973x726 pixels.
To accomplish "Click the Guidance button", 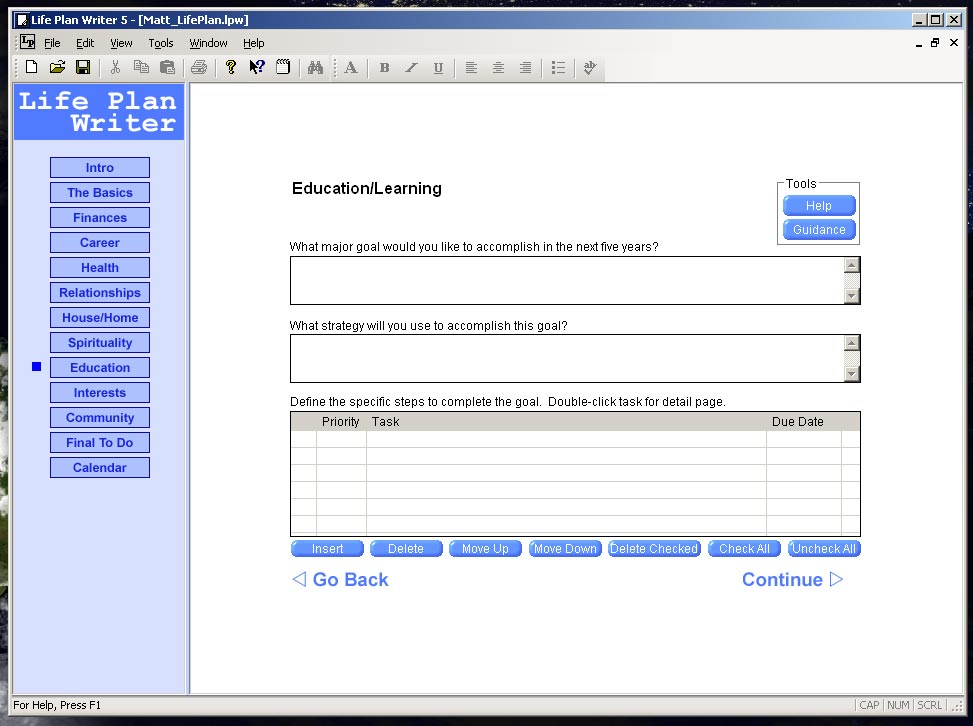I will (819, 230).
